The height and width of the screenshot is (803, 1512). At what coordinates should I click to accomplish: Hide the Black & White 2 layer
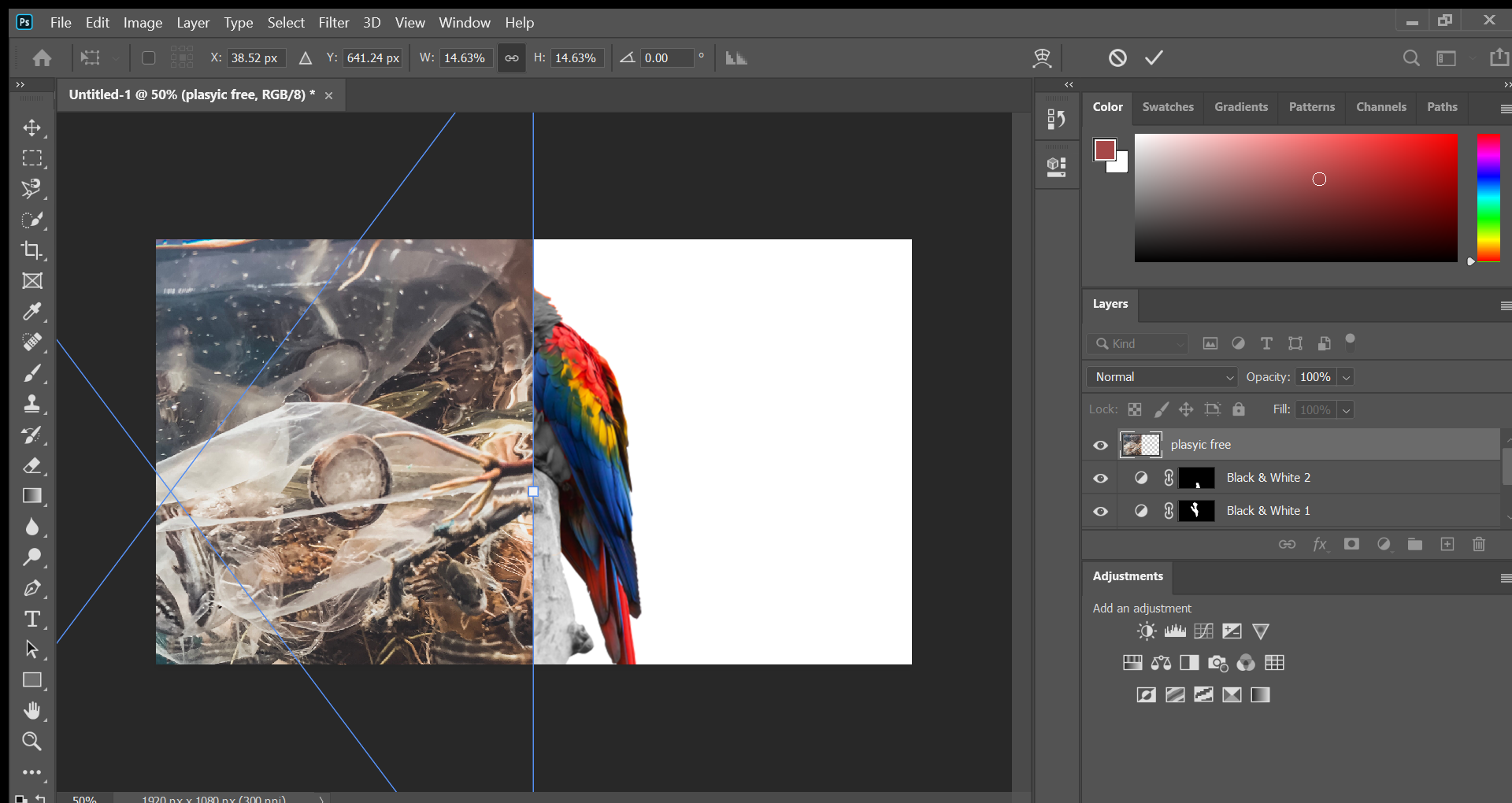click(1100, 479)
